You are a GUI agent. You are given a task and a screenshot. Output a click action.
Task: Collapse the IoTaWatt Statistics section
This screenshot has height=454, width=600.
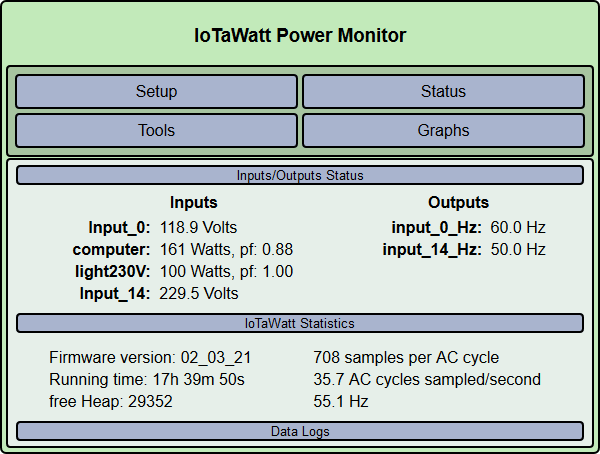click(300, 323)
